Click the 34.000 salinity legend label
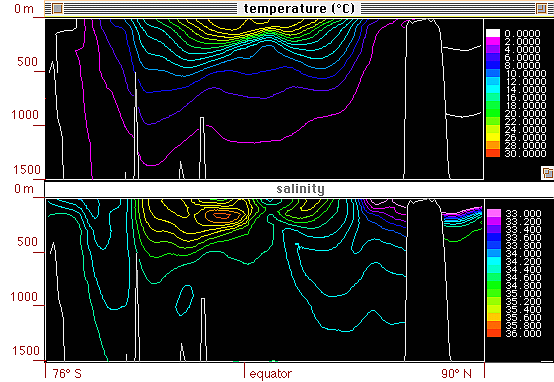 [x=524, y=253]
